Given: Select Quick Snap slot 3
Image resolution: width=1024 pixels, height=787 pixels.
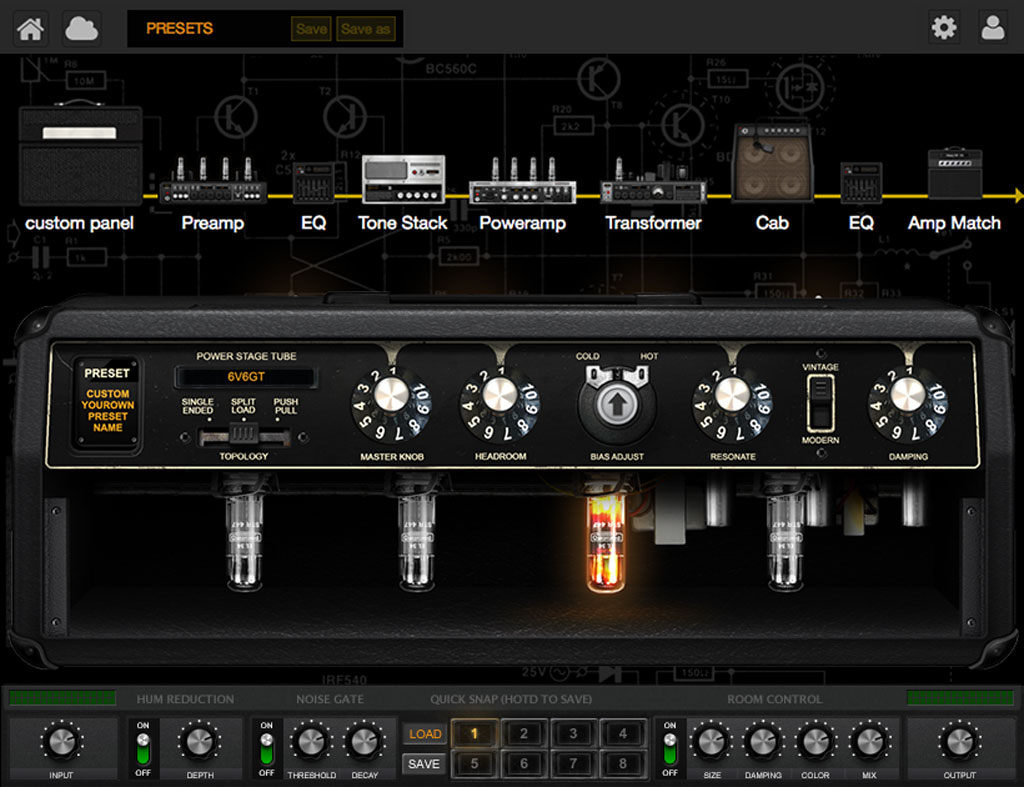Looking at the screenshot, I should tap(573, 733).
